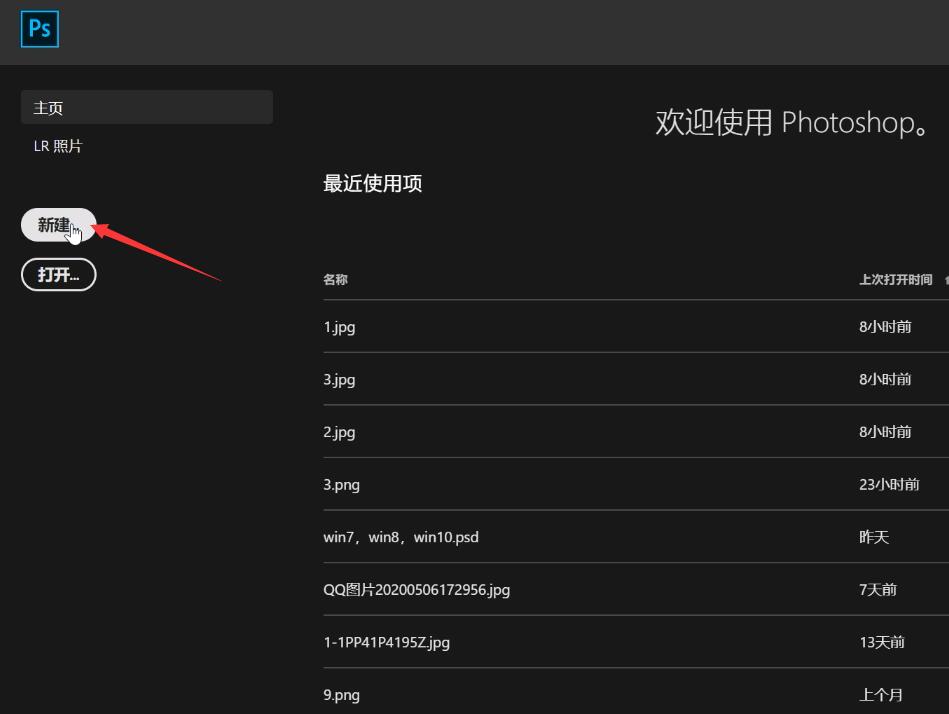The image size is (949, 714).
Task: Open recent file 1.jpg
Action: pyautogui.click(x=340, y=327)
